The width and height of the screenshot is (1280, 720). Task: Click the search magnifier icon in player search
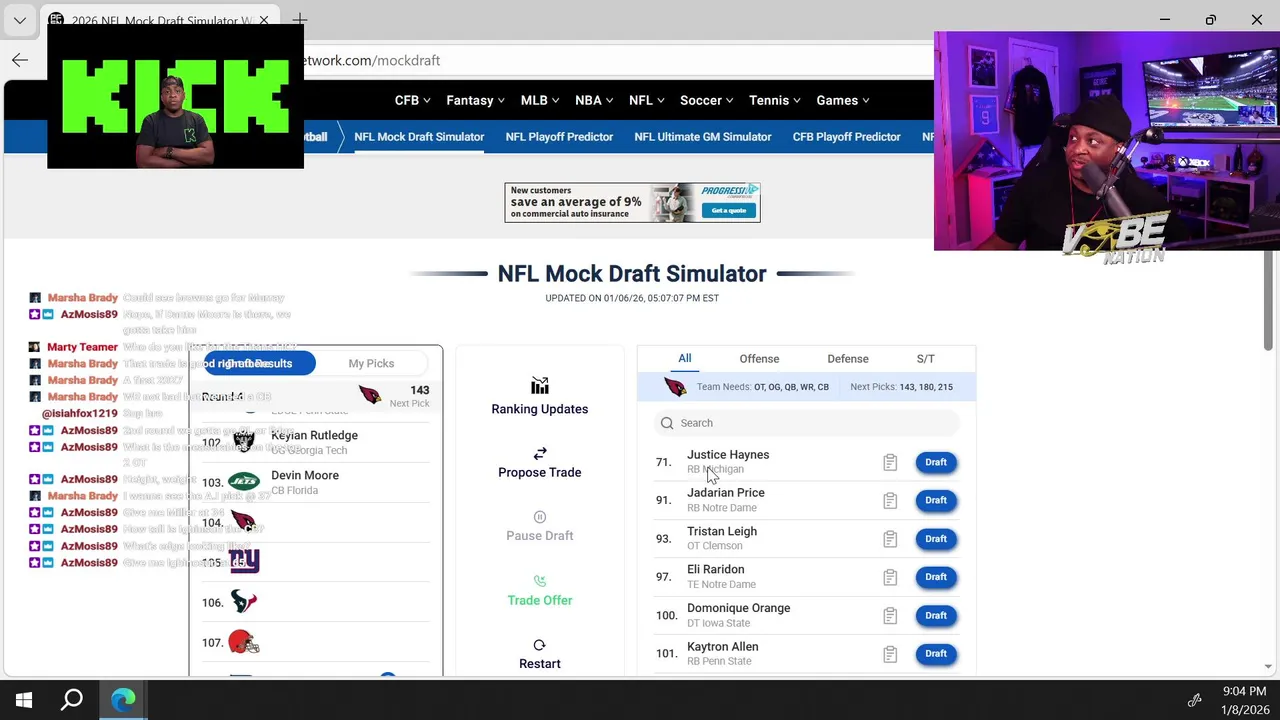[667, 423]
